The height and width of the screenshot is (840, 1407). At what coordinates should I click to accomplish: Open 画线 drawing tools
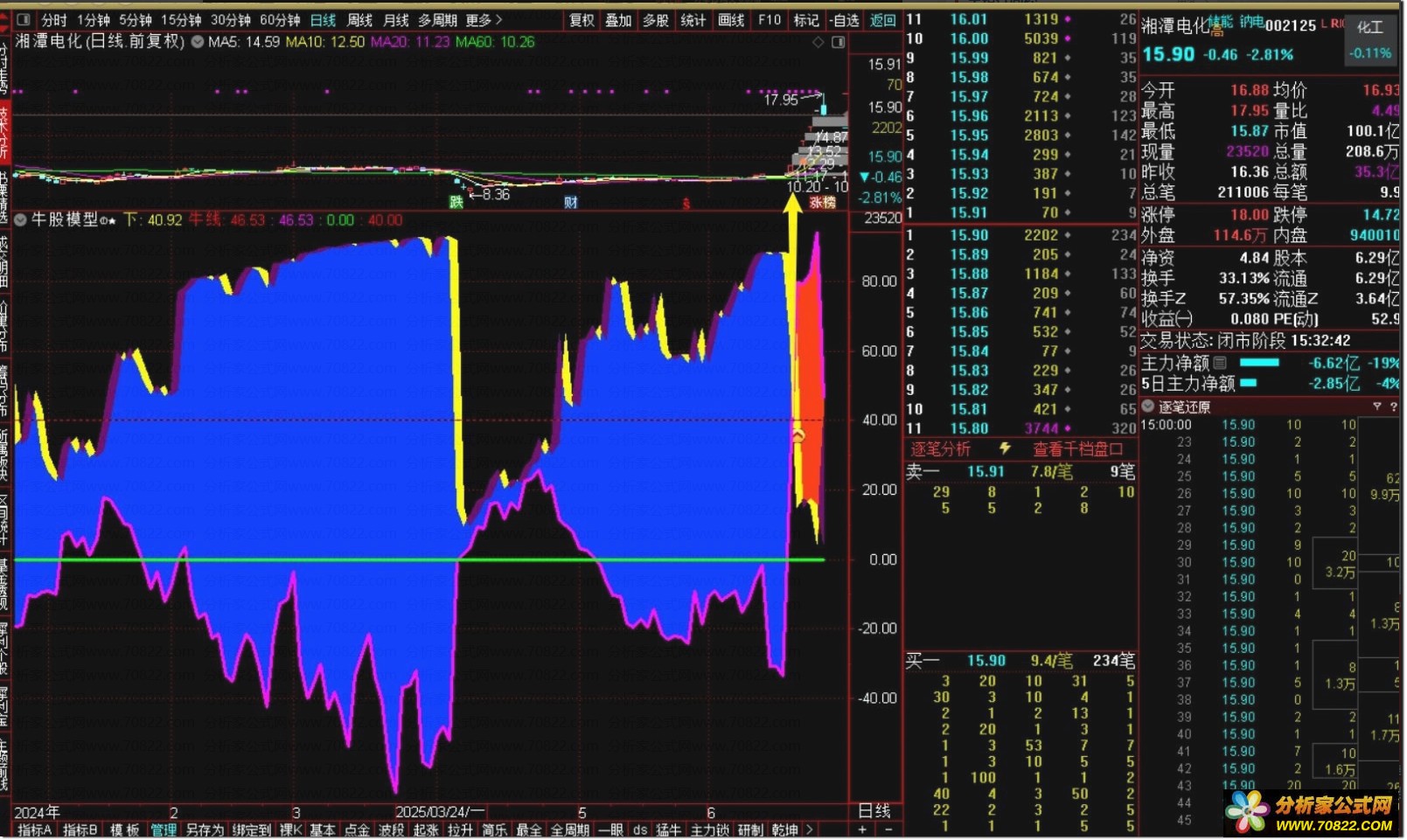[731, 19]
